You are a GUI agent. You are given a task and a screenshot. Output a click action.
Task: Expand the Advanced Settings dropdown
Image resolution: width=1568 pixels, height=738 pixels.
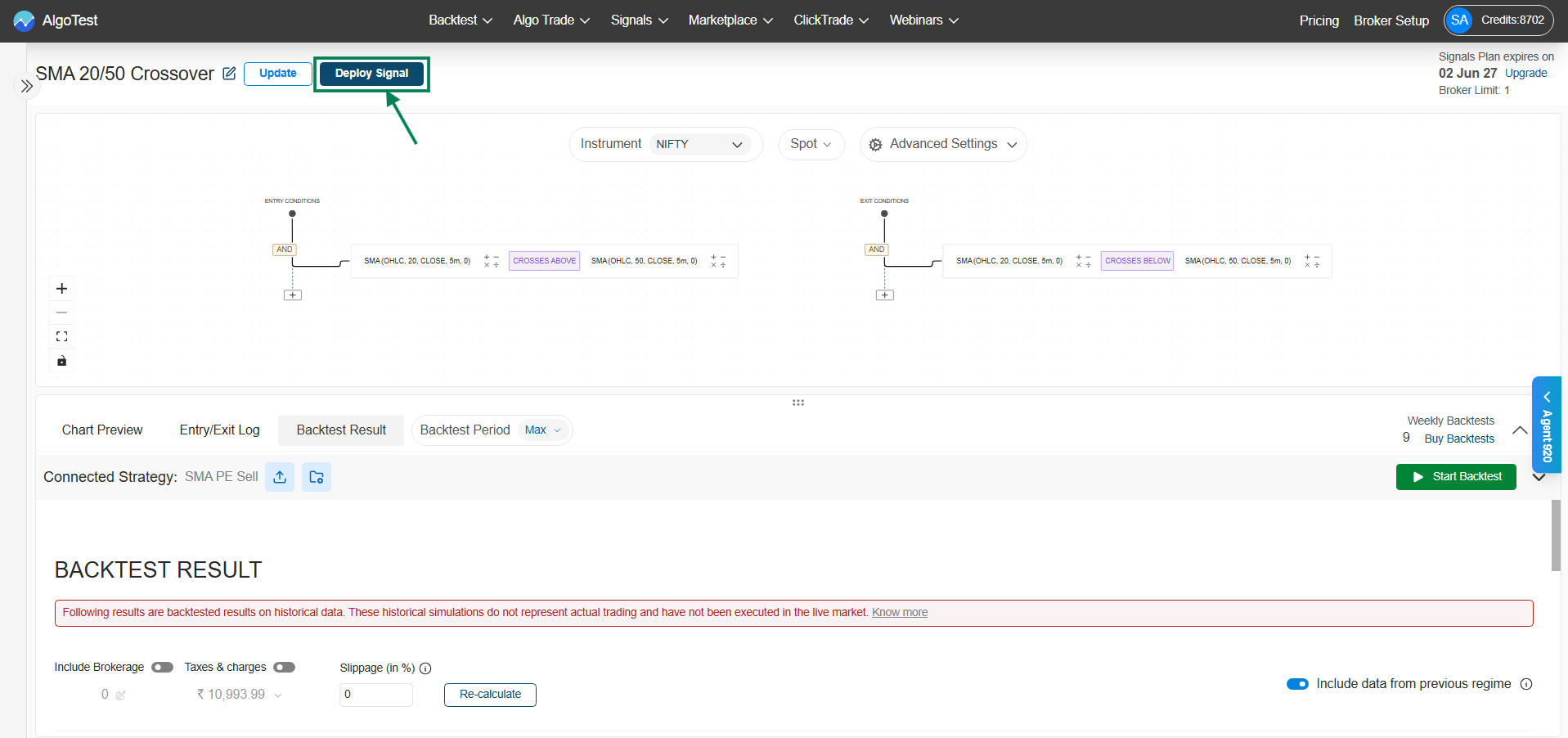pos(943,145)
